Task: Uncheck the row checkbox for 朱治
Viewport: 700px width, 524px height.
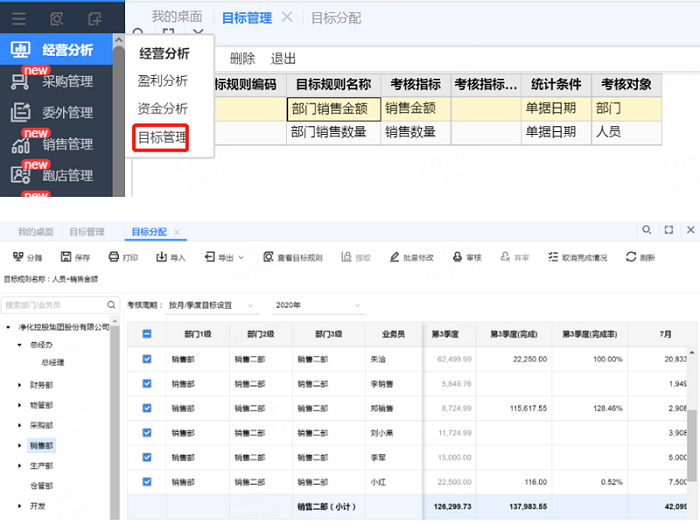Action: tap(147, 358)
